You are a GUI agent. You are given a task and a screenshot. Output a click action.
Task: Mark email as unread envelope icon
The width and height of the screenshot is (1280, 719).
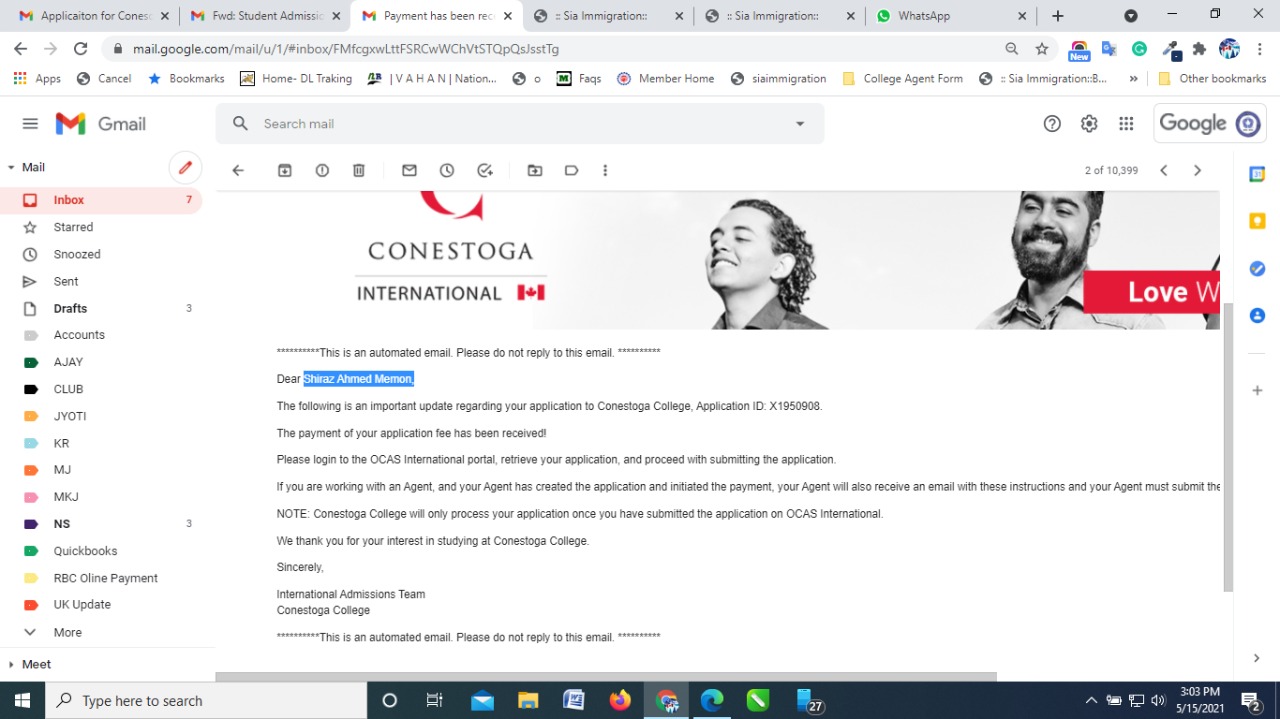409,171
